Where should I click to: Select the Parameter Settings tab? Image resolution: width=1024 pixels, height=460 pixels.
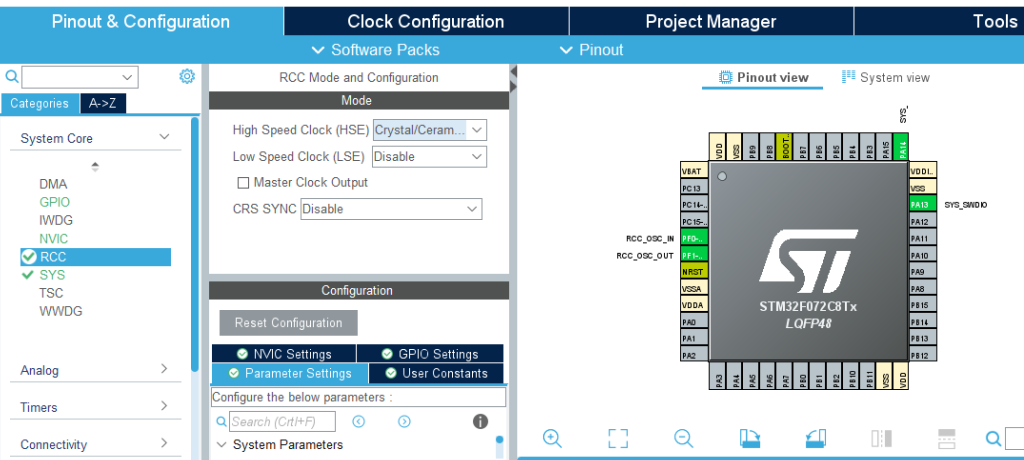pos(290,373)
